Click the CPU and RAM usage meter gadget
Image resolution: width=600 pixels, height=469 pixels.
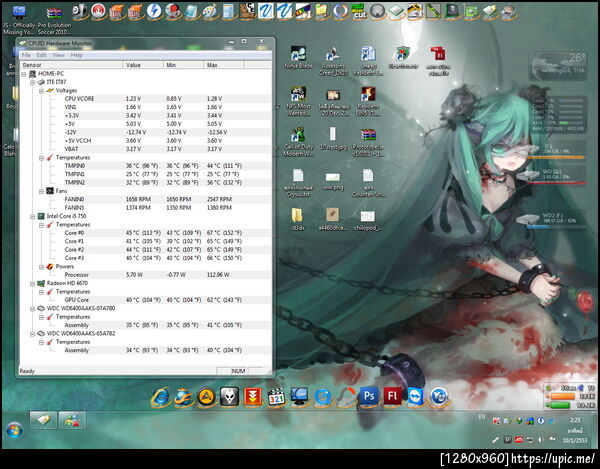click(x=558, y=114)
